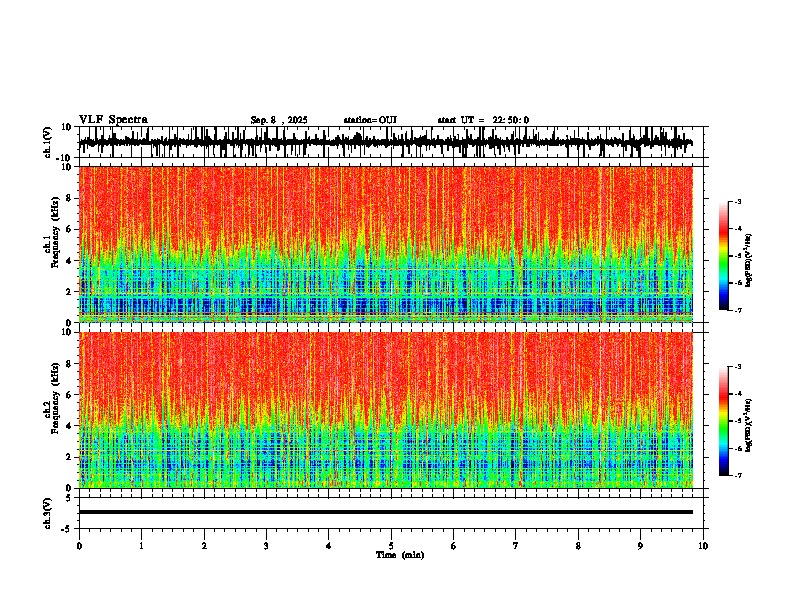Click inside the ch.2 spectrogram panel
This screenshot has width=792, height=612.
click(x=385, y=410)
